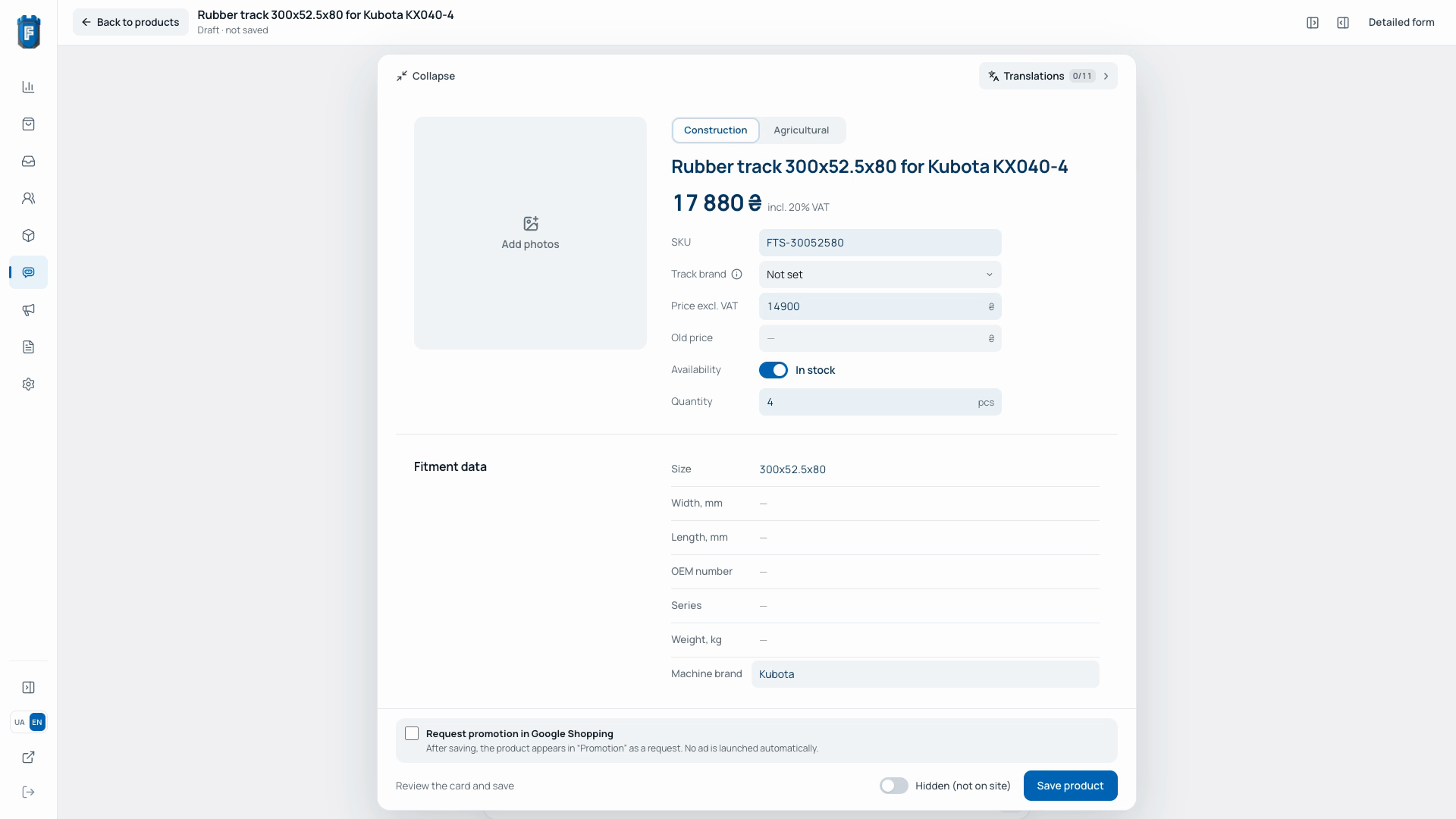This screenshot has width=1456, height=819.
Task: Collapse the product card
Action: pos(425,76)
